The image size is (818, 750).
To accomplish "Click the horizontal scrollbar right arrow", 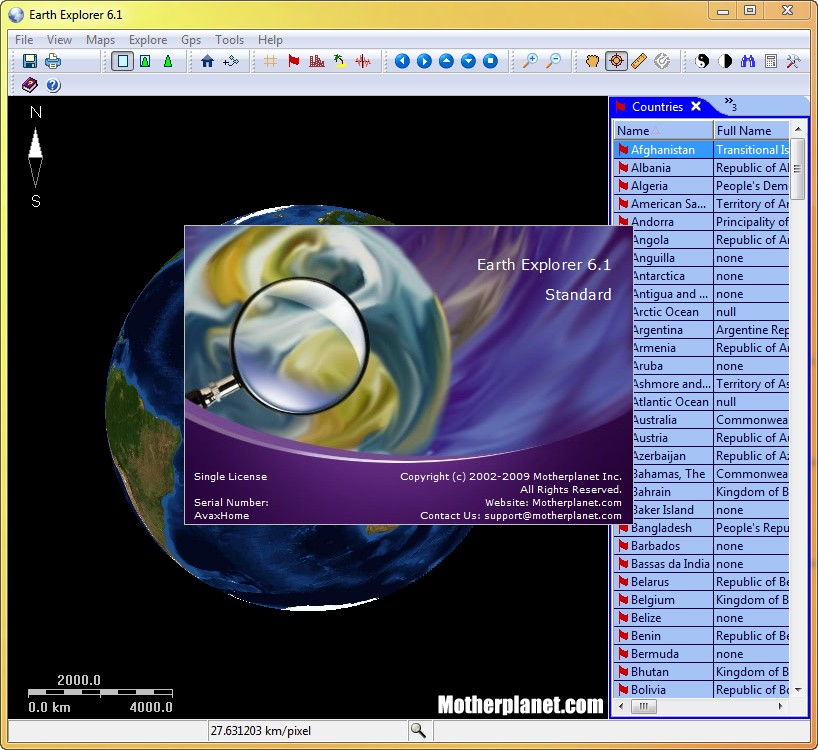I will click(x=780, y=707).
